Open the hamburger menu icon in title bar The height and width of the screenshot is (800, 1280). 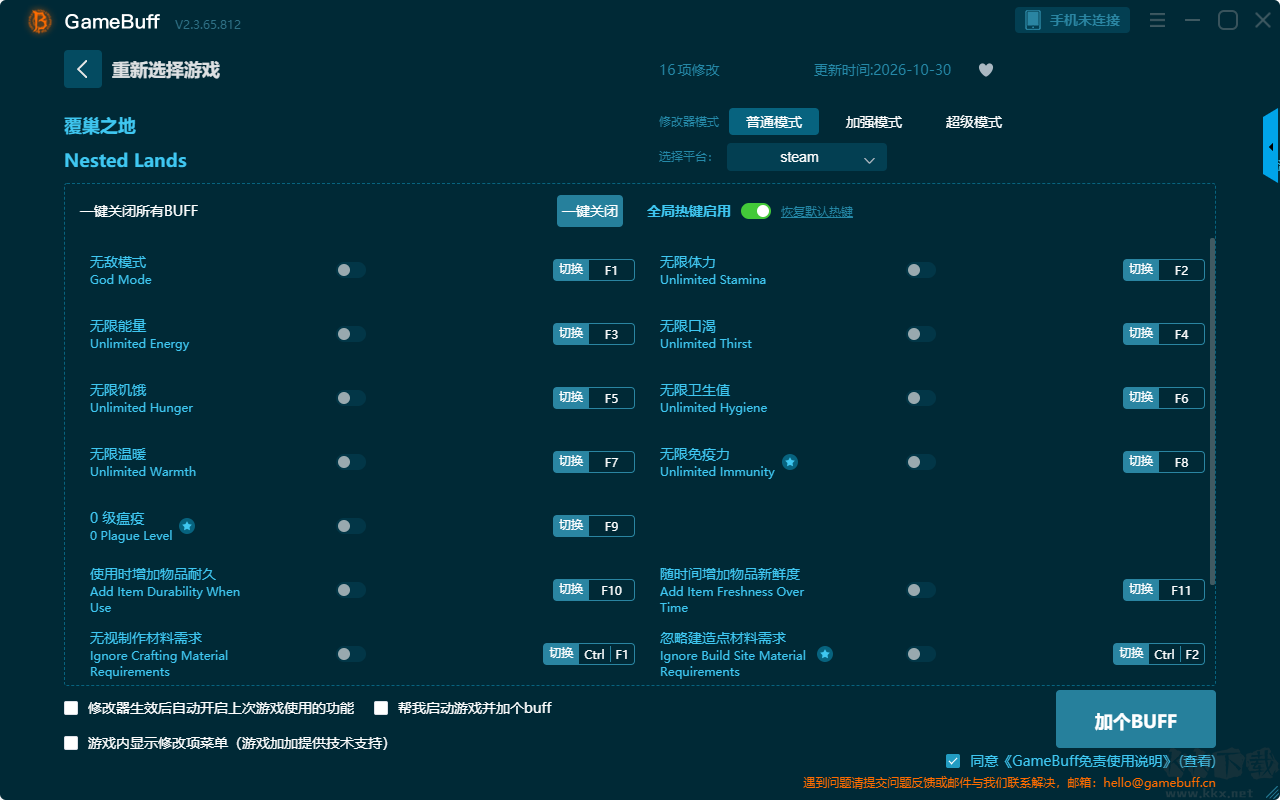click(1157, 20)
